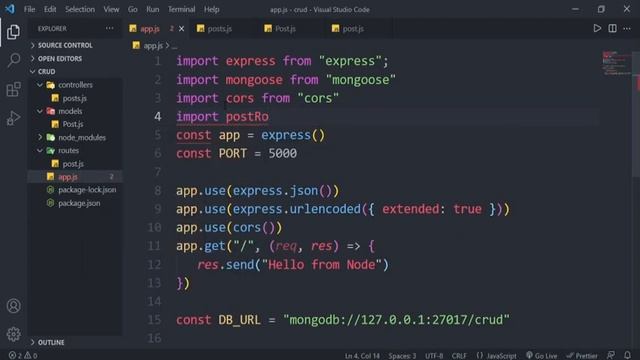This screenshot has width=640, height=360.
Task: Open the View menu
Action: click(x=111, y=9)
